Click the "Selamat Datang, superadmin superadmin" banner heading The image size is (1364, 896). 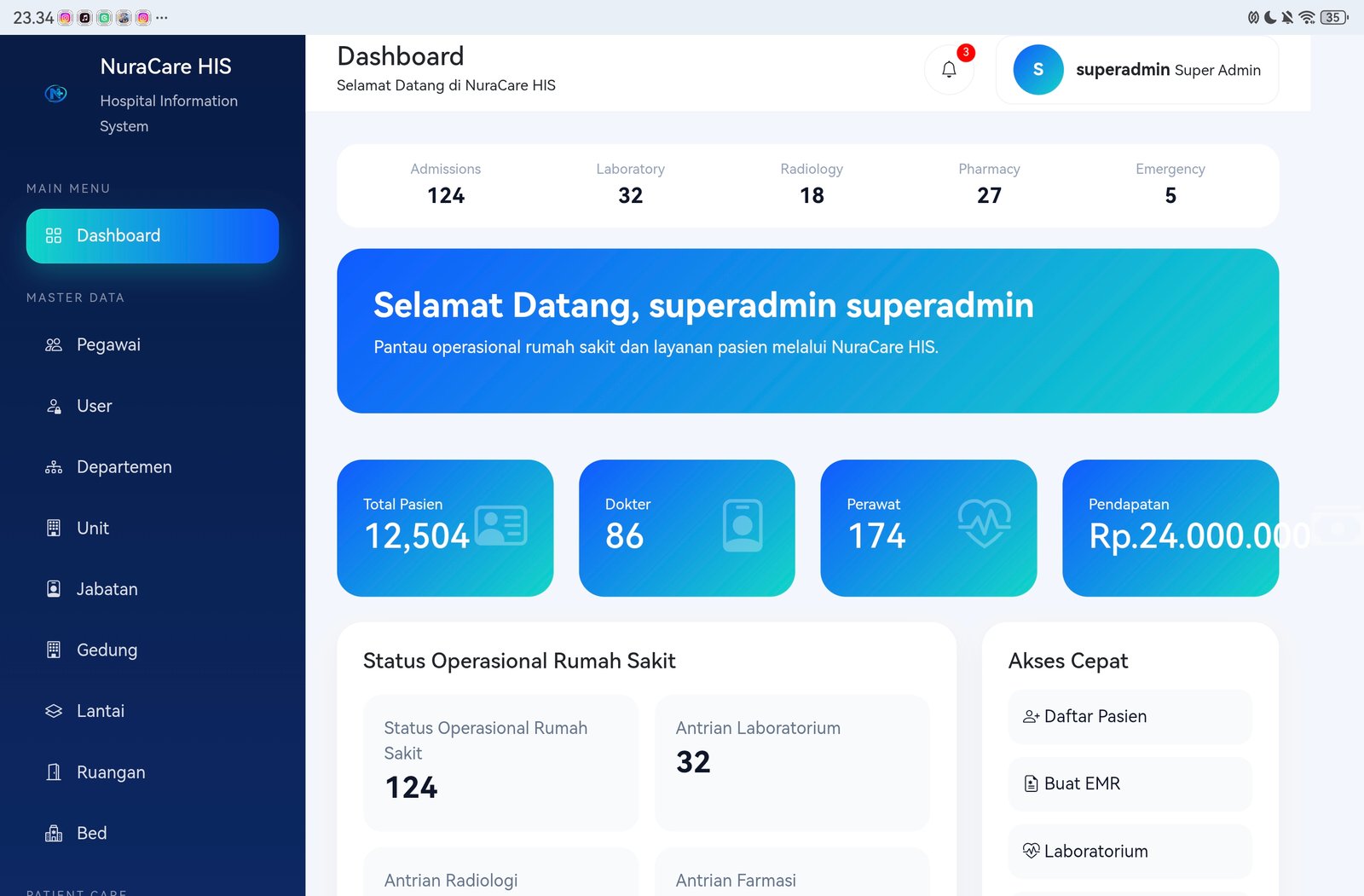[703, 305]
